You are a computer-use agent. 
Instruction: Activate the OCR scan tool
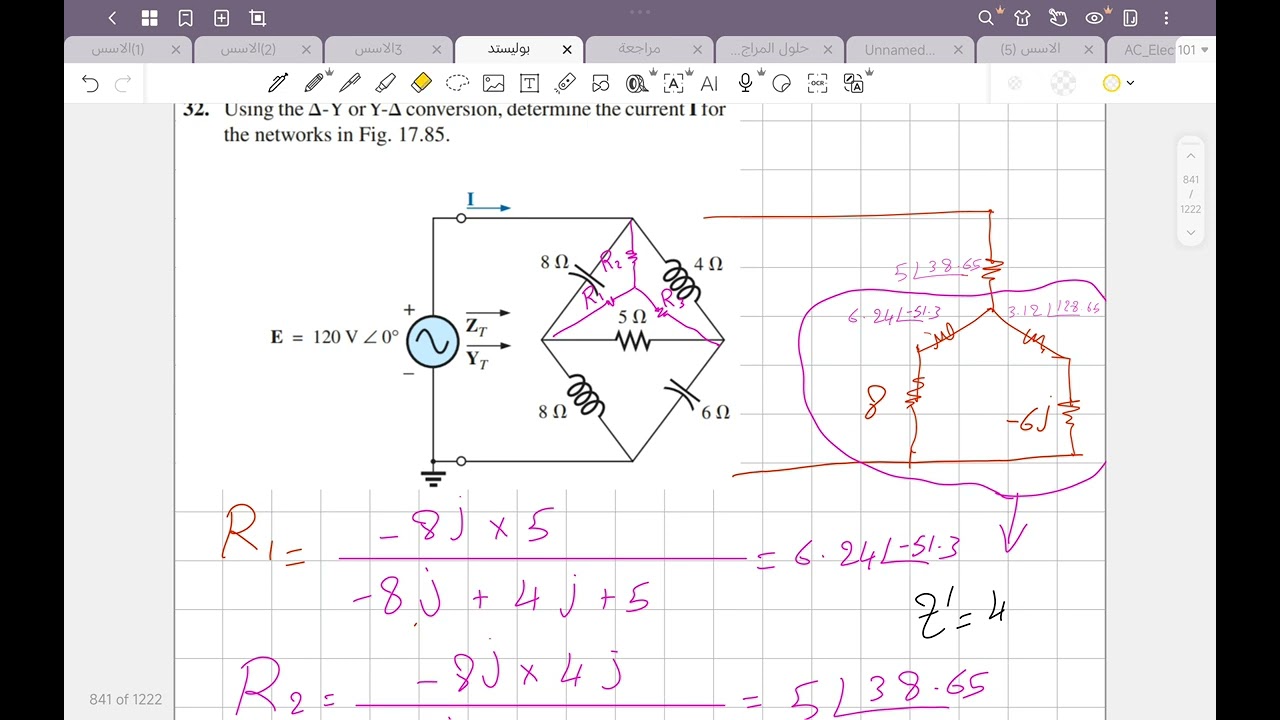point(818,83)
